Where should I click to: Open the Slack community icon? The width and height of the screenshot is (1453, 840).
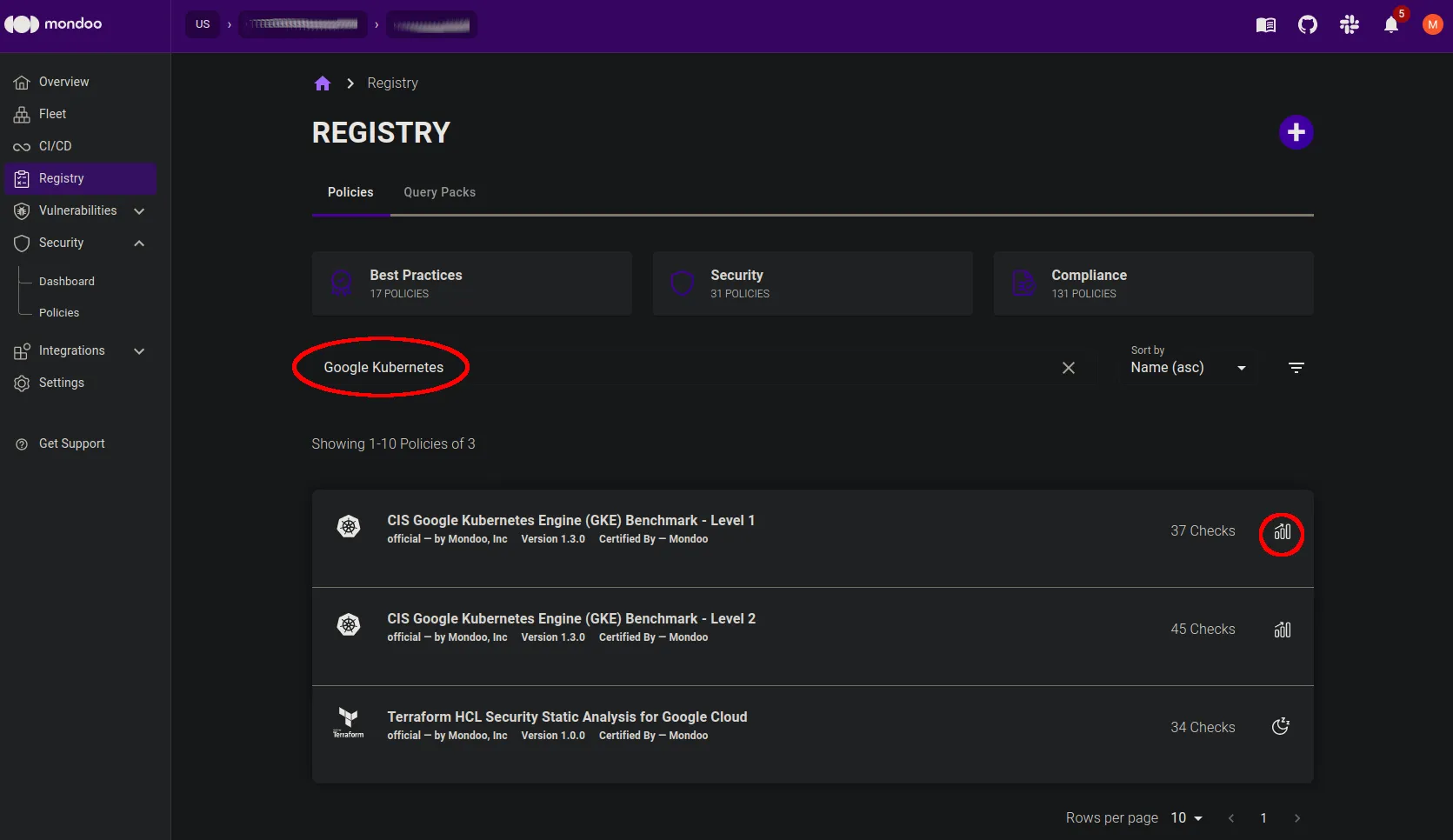(x=1349, y=25)
